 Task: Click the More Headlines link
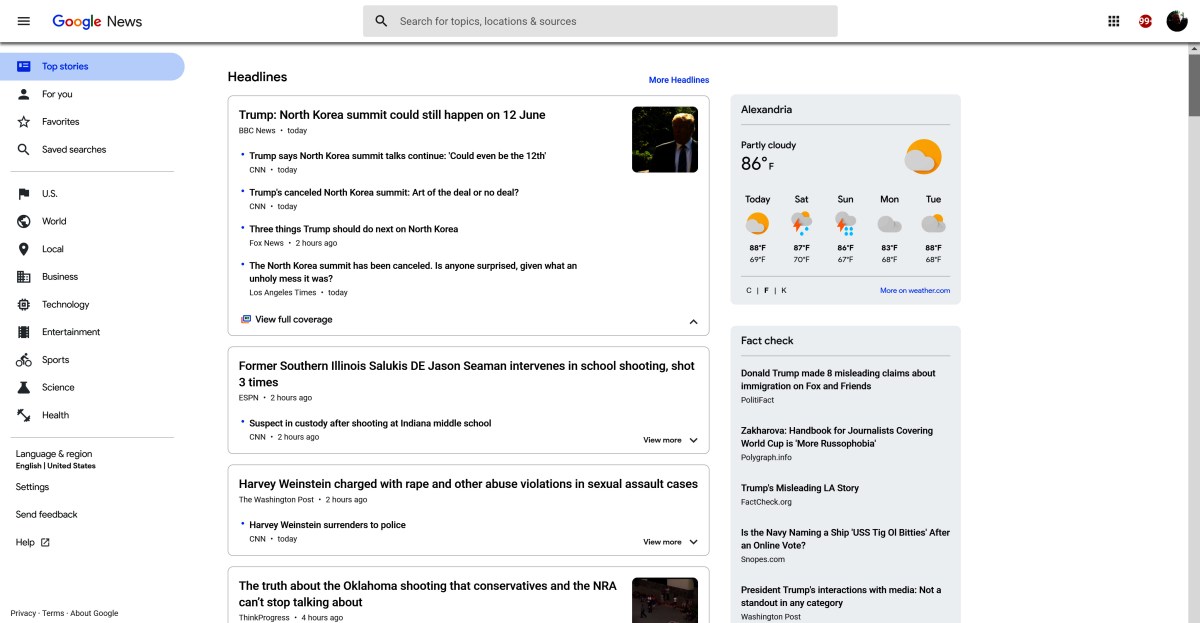click(x=679, y=79)
